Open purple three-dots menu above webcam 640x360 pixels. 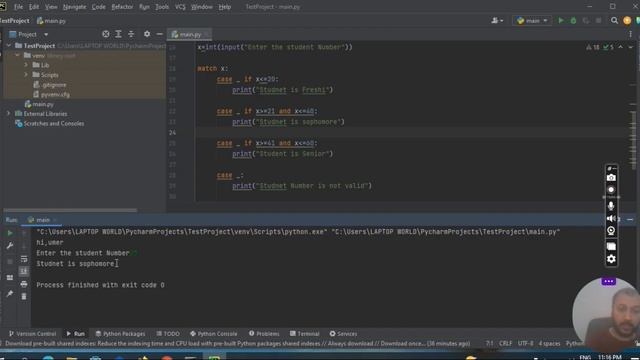pyautogui.click(x=609, y=281)
